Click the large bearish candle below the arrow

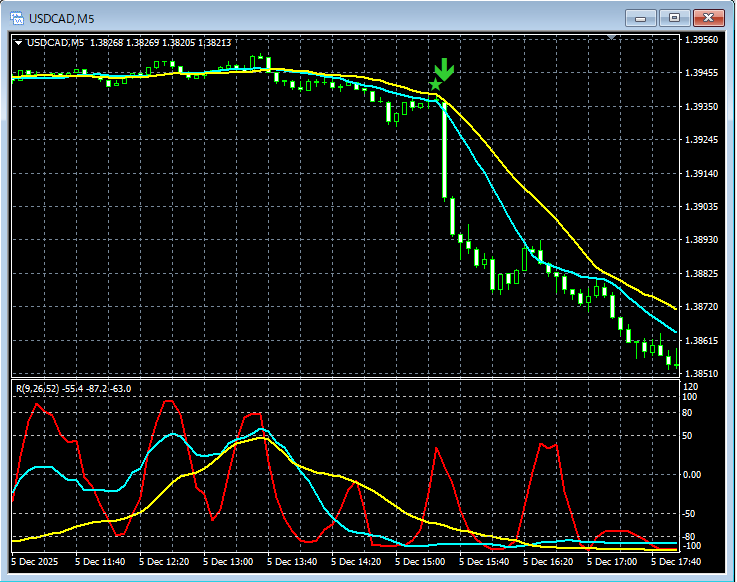pos(443,150)
